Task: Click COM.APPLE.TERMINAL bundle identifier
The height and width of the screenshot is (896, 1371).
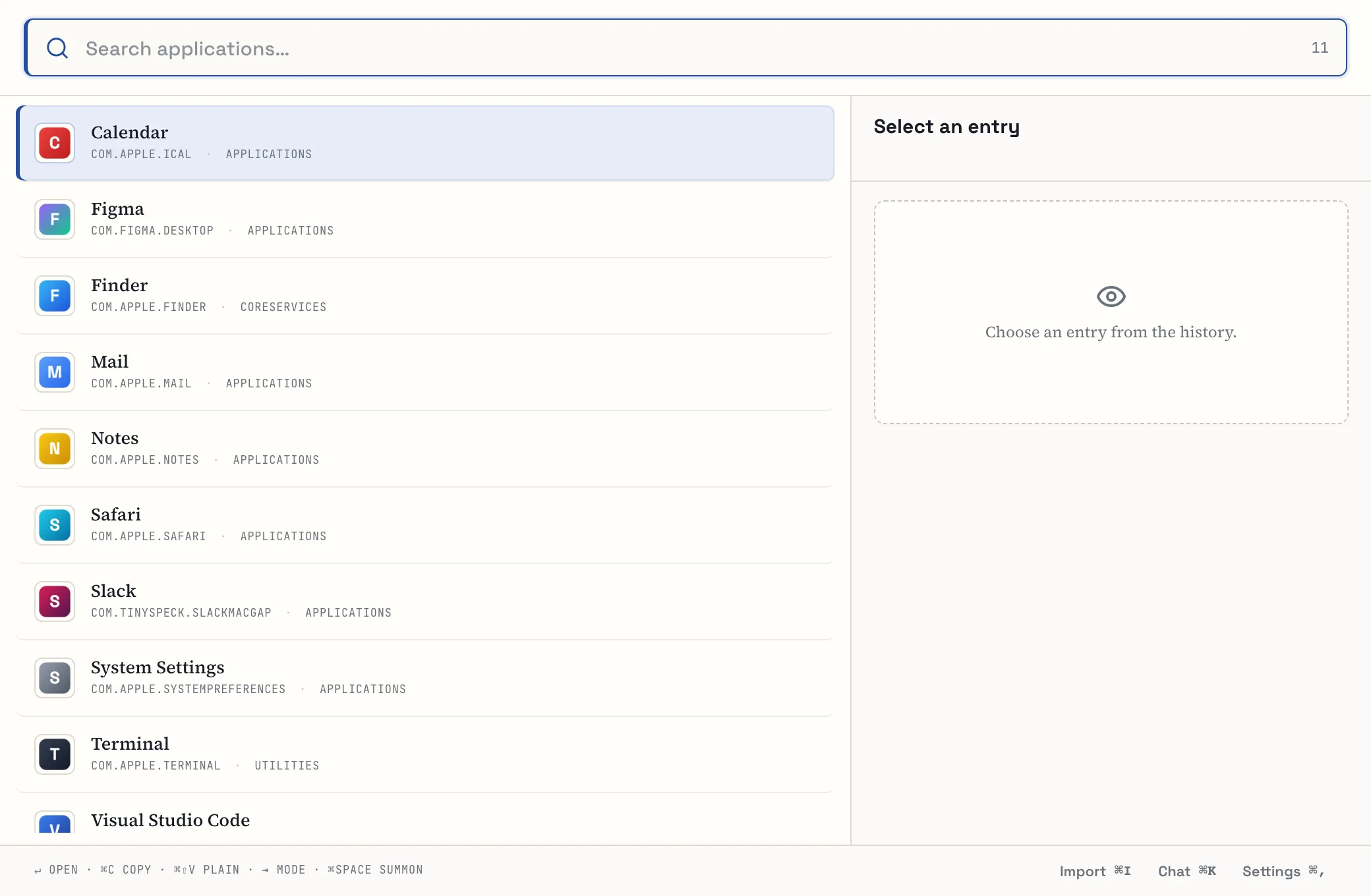Action: [x=156, y=766]
